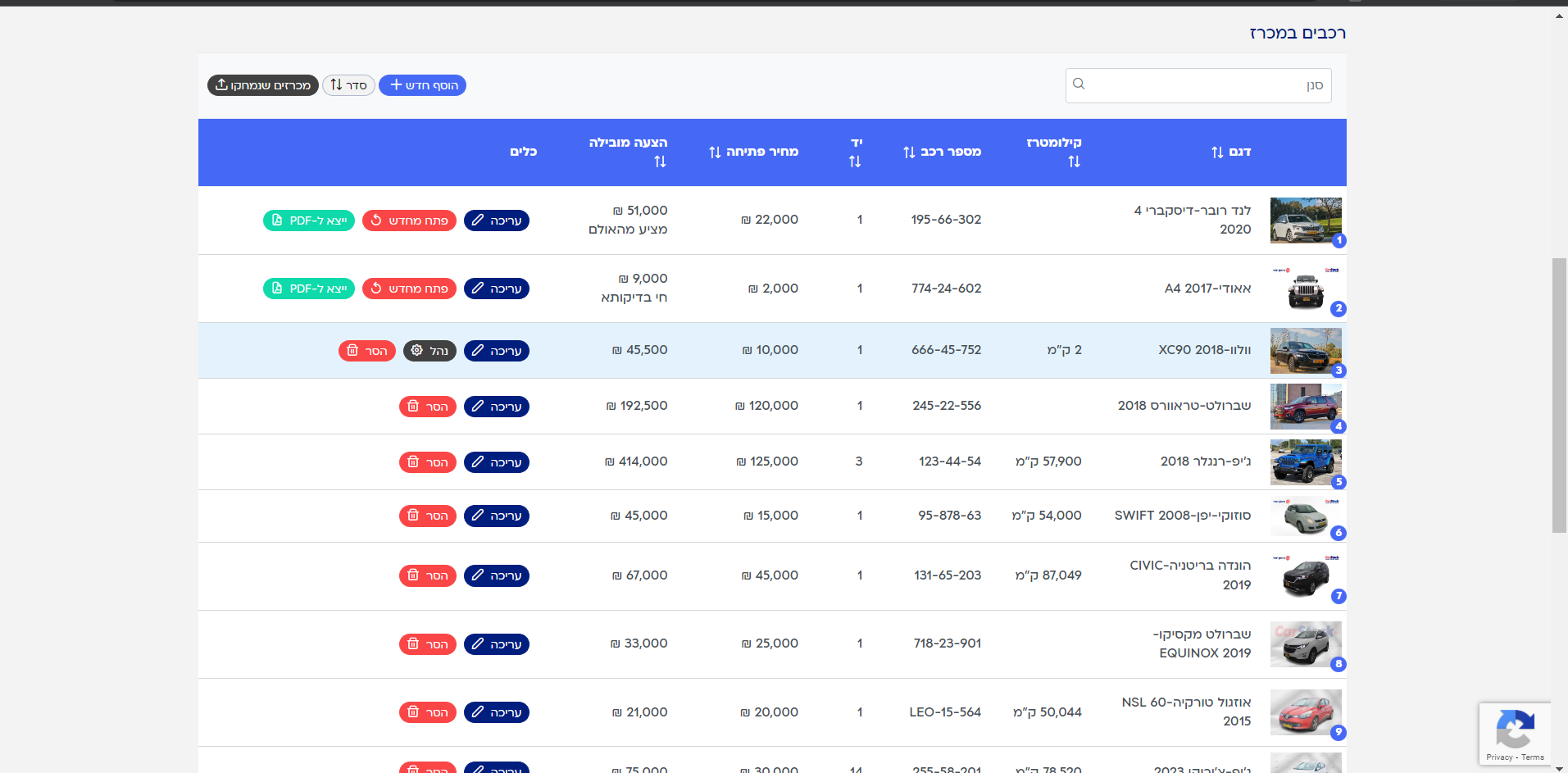1568x773 pixels.
Task: Open thumbnail of Chevrolet Traverse 2018
Action: tap(1306, 407)
